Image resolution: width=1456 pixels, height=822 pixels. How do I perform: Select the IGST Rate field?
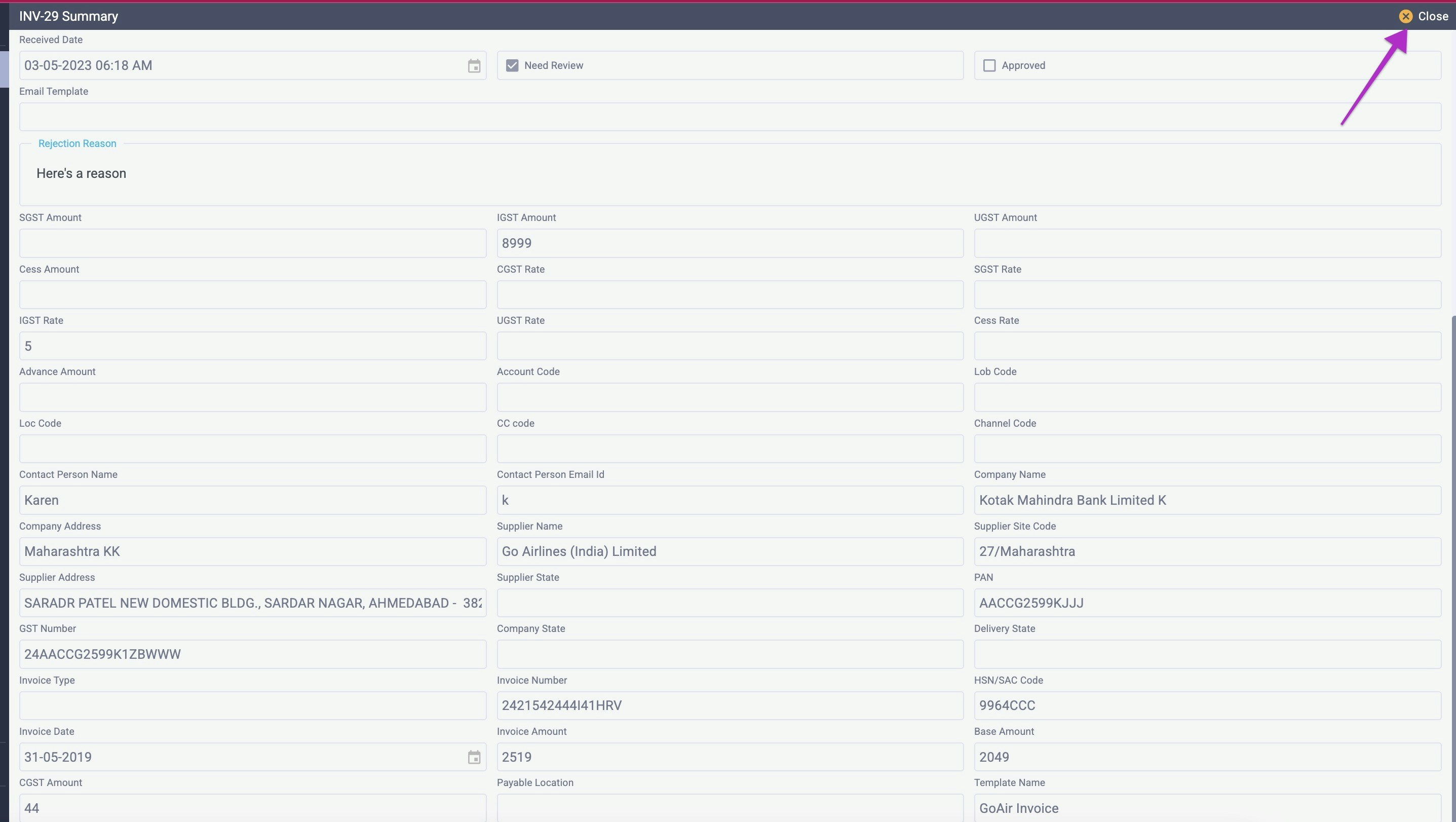pyautogui.click(x=252, y=346)
